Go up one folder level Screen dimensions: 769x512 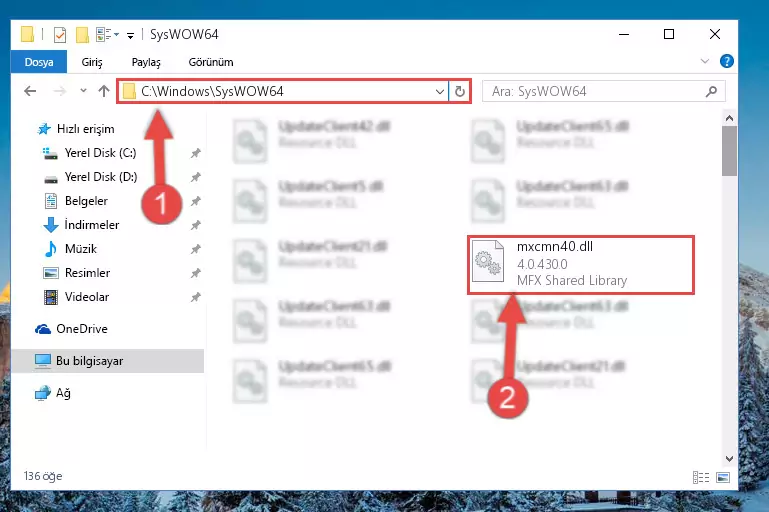[103, 91]
